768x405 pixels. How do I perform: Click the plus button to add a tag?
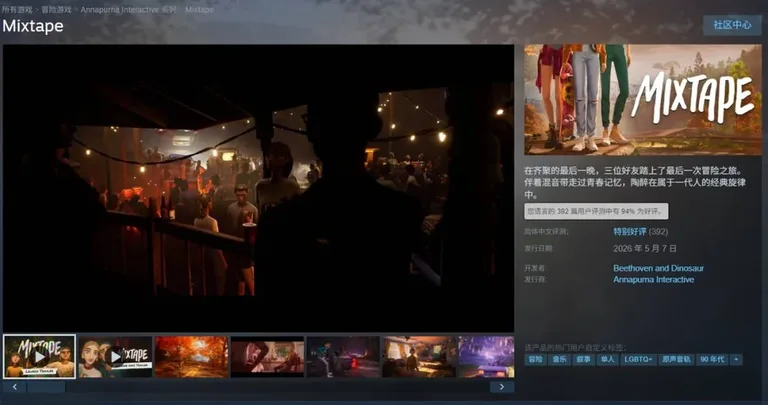(x=736, y=359)
